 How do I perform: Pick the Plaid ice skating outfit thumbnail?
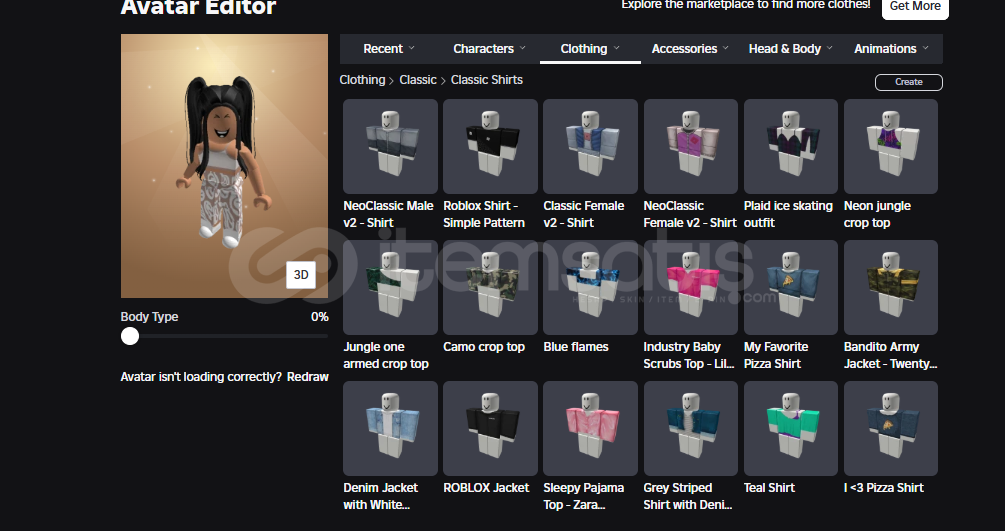coord(791,146)
